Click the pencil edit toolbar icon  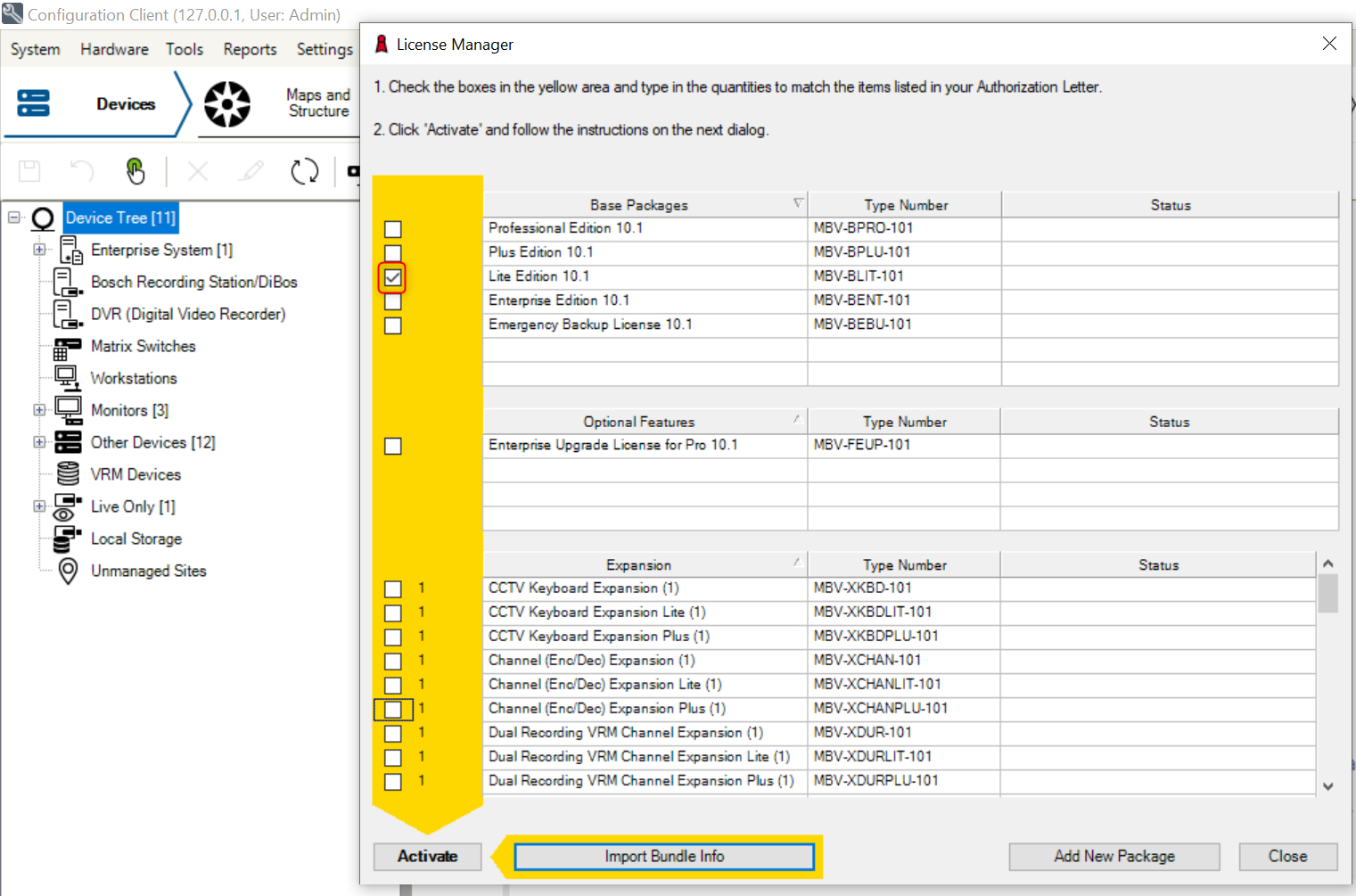251,170
